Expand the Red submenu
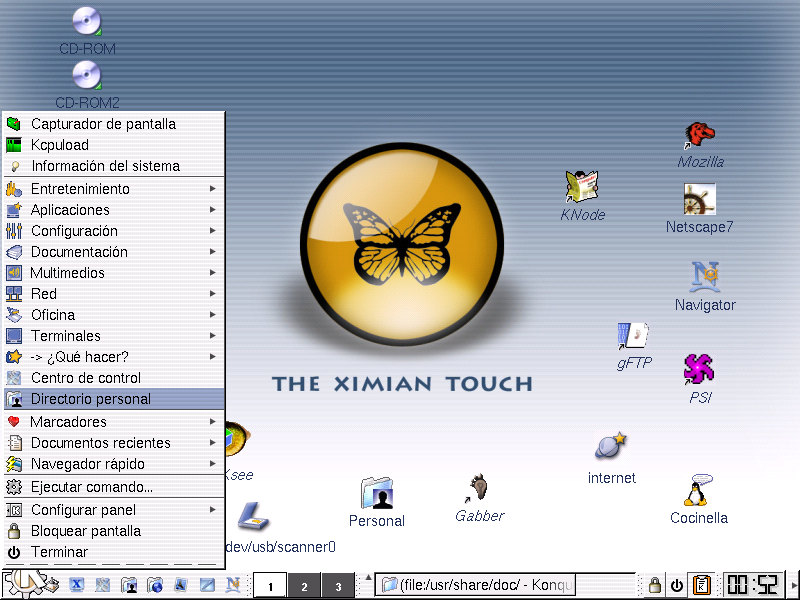Viewport: 800px width, 600px height. [x=113, y=293]
